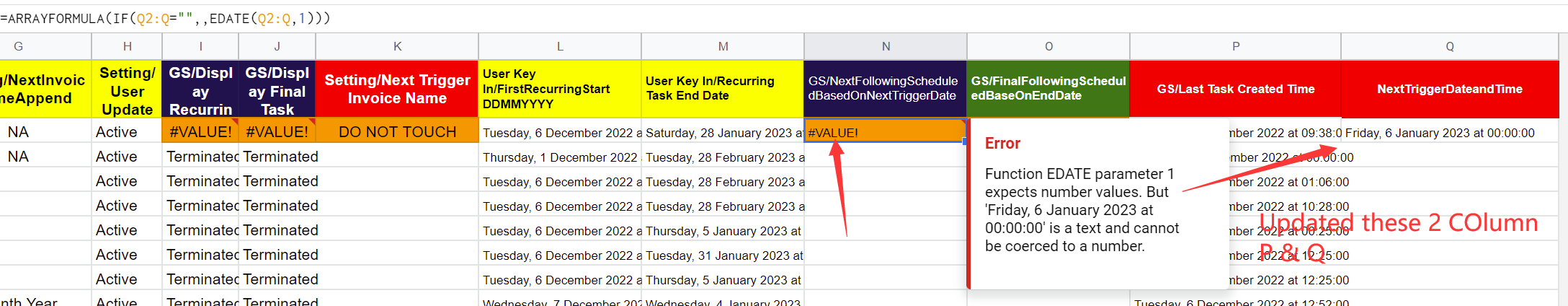The image size is (1568, 306).
Task: Select column Q header
Action: (x=1450, y=46)
